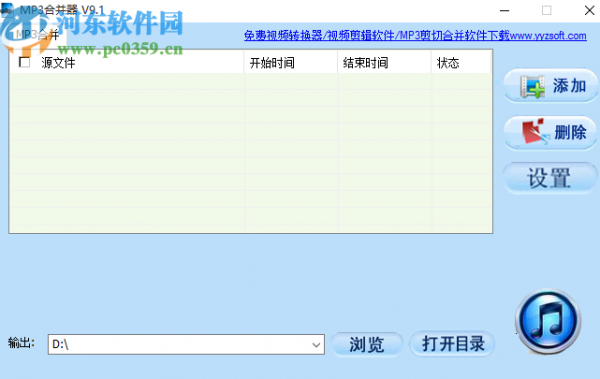Expand the output path dropdown arrow
The height and width of the screenshot is (379, 600).
coord(316,345)
